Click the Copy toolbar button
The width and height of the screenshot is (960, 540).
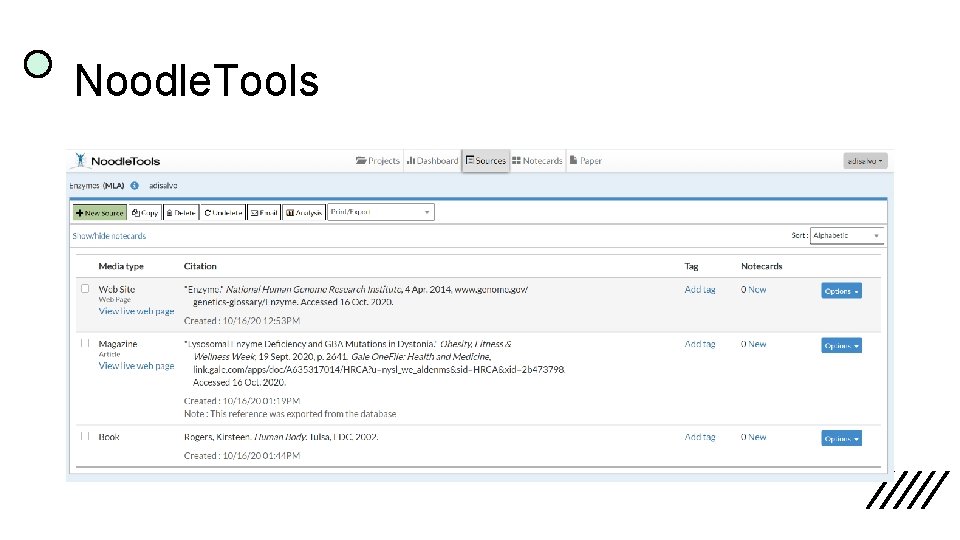pos(145,212)
